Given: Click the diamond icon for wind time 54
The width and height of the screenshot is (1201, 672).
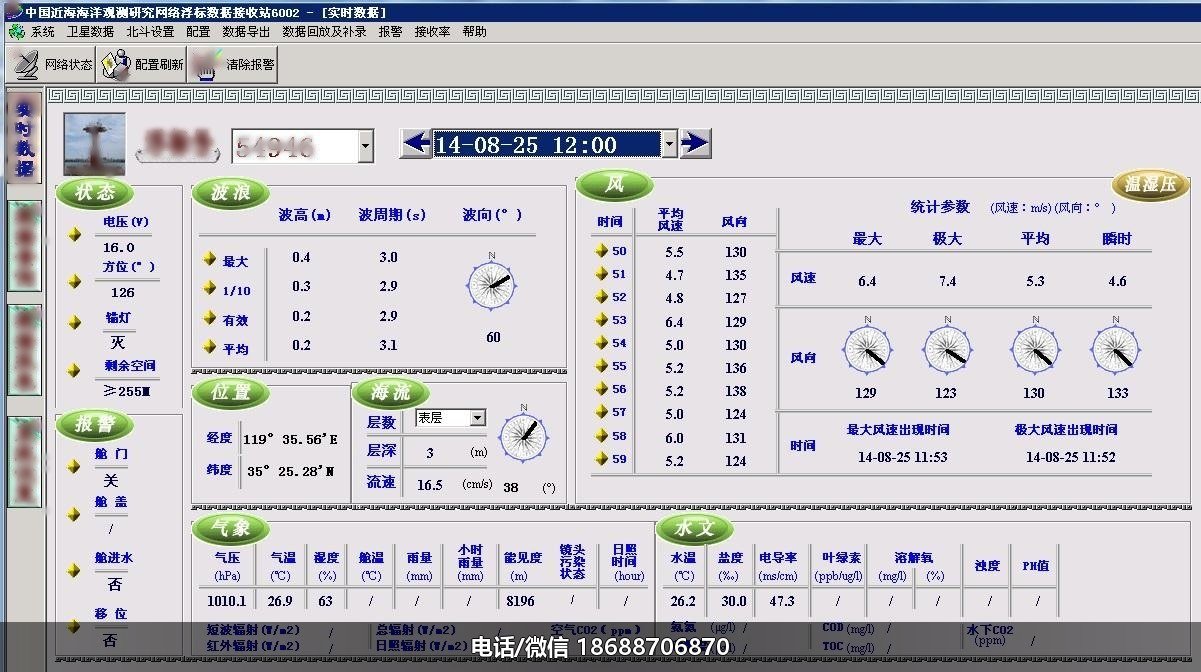Looking at the screenshot, I should 601,342.
